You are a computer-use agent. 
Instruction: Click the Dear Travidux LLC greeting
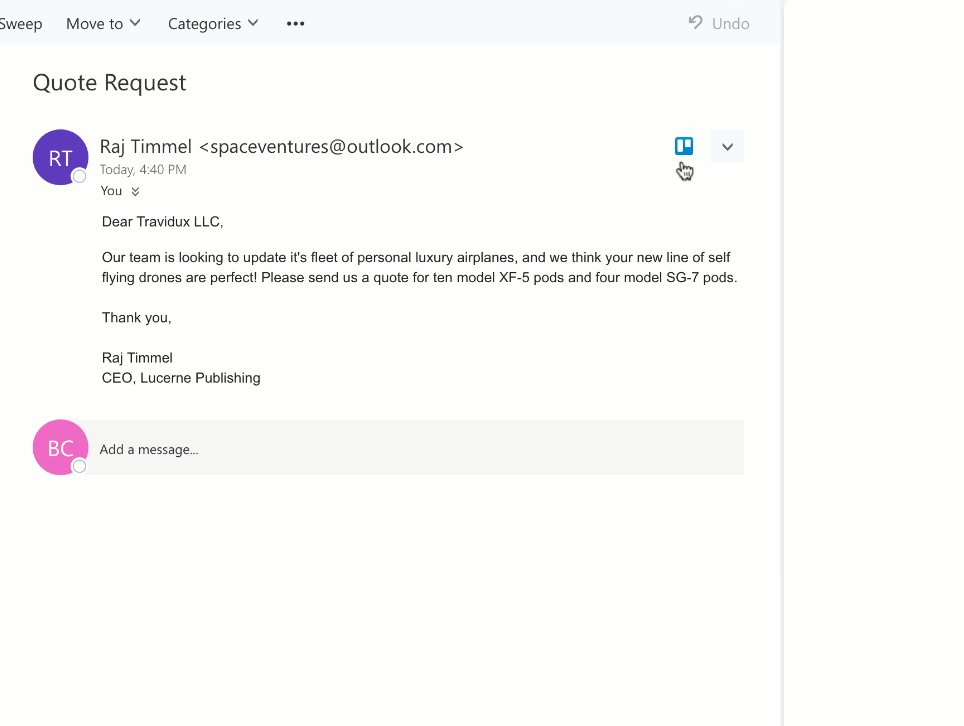tap(162, 222)
